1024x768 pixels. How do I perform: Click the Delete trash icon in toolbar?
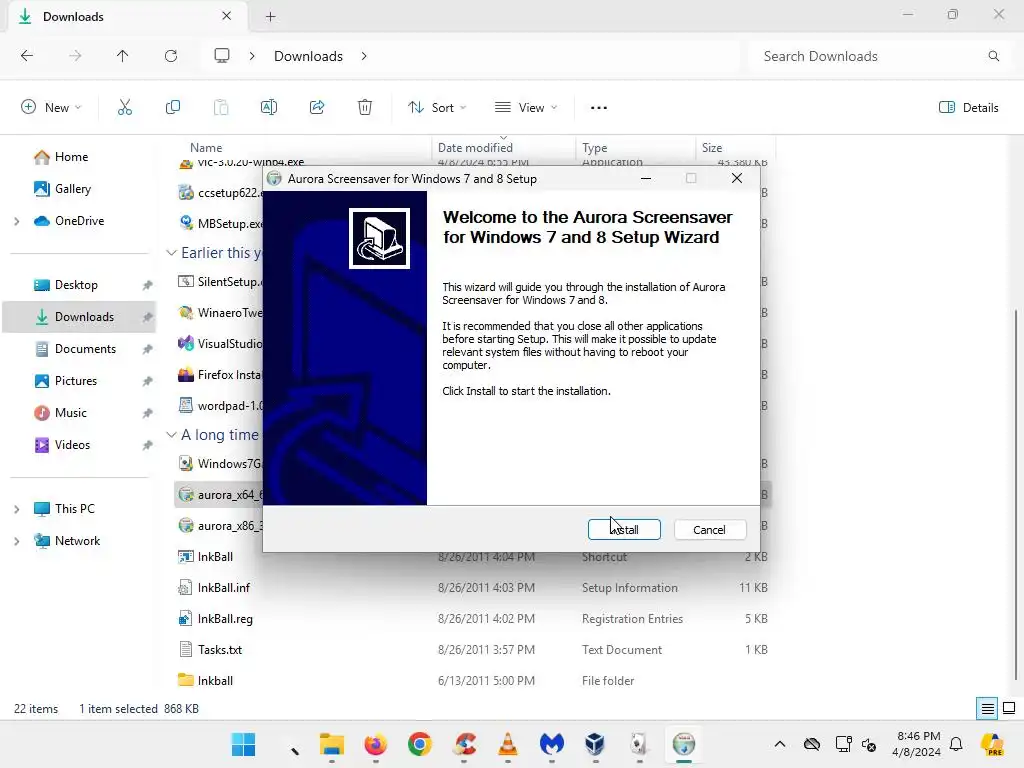coord(365,107)
